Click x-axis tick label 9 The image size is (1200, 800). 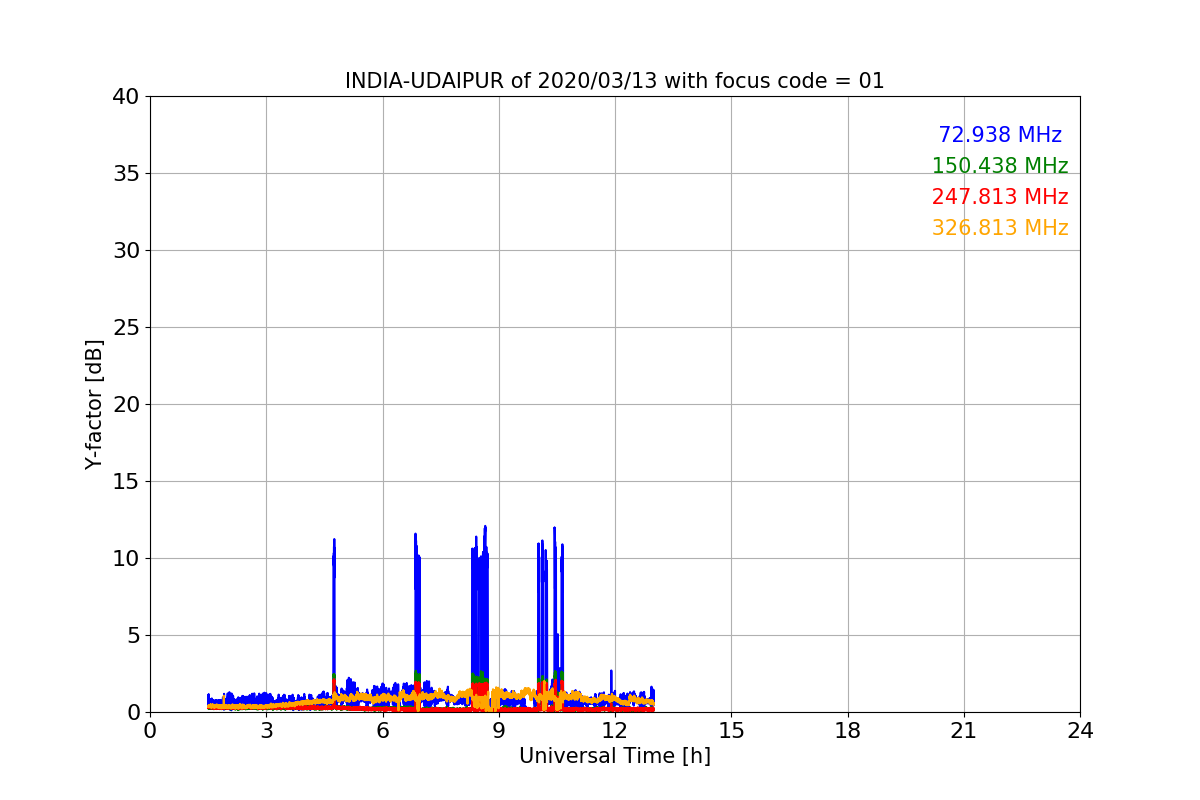point(499,731)
